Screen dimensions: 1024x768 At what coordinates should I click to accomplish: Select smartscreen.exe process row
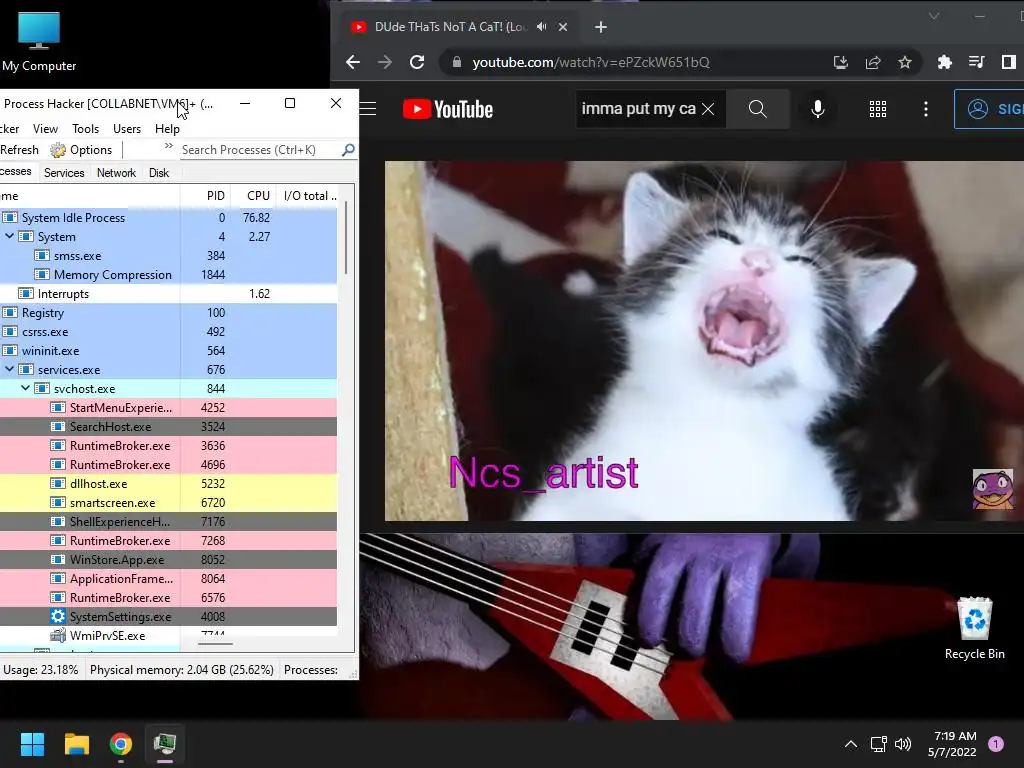click(168, 502)
